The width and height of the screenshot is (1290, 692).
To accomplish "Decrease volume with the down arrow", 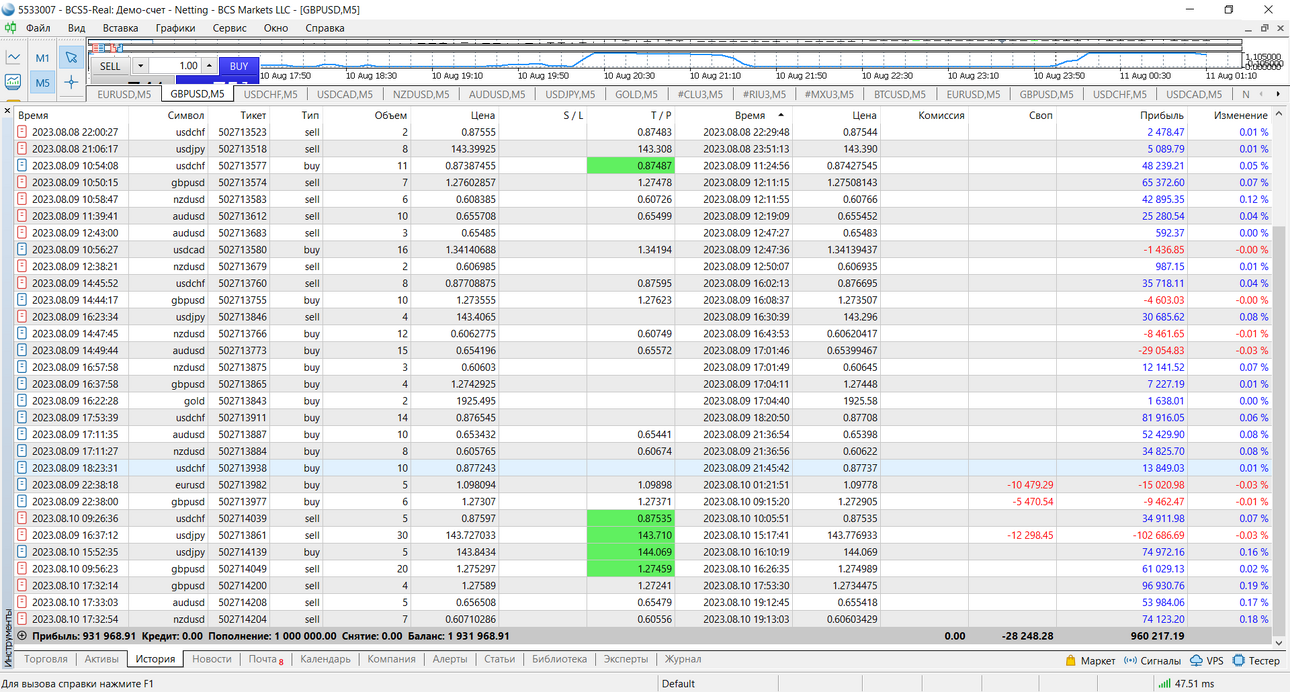I will pyautogui.click(x=139, y=66).
